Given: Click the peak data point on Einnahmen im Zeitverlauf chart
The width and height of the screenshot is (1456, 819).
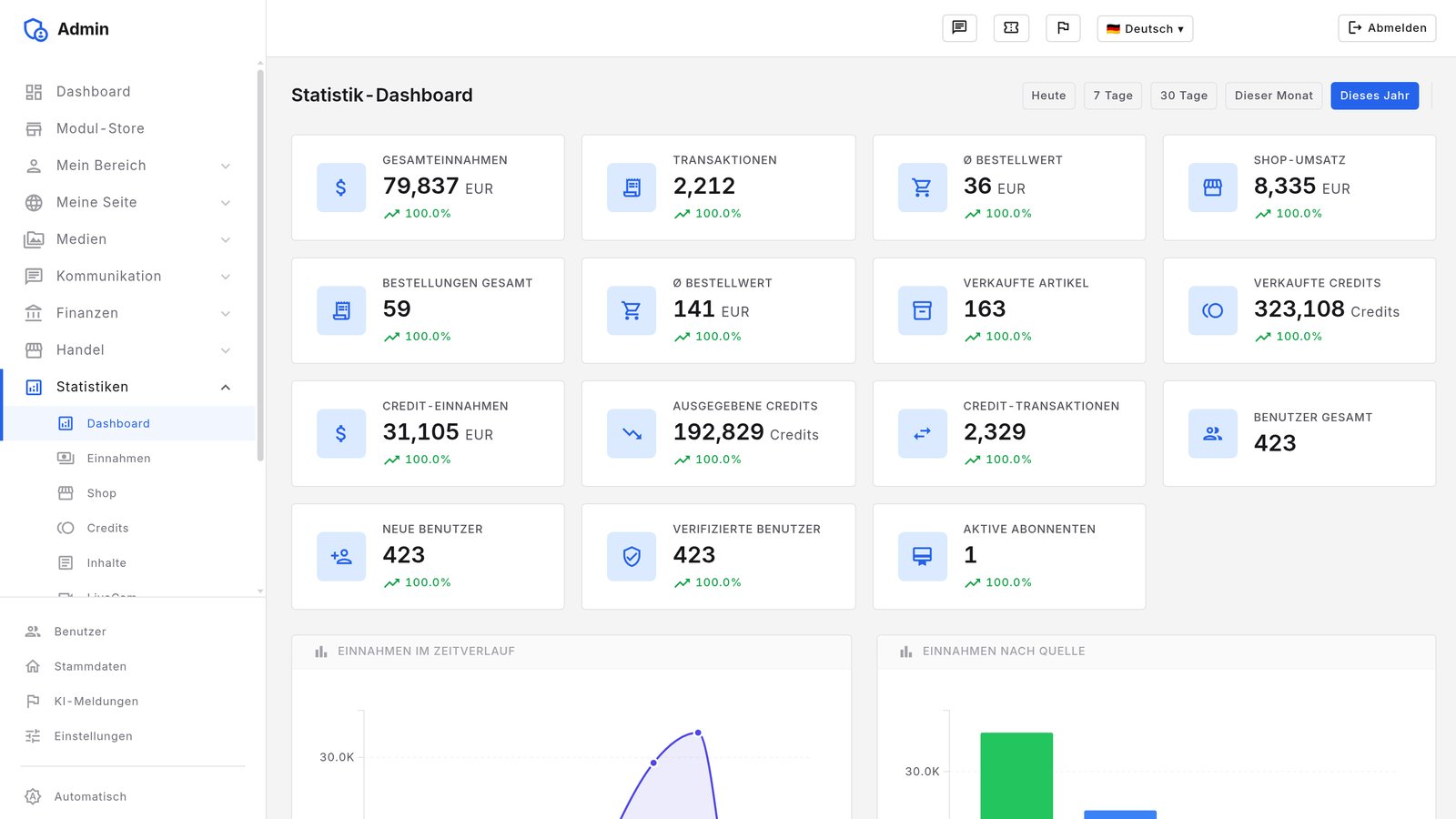Looking at the screenshot, I should (698, 733).
